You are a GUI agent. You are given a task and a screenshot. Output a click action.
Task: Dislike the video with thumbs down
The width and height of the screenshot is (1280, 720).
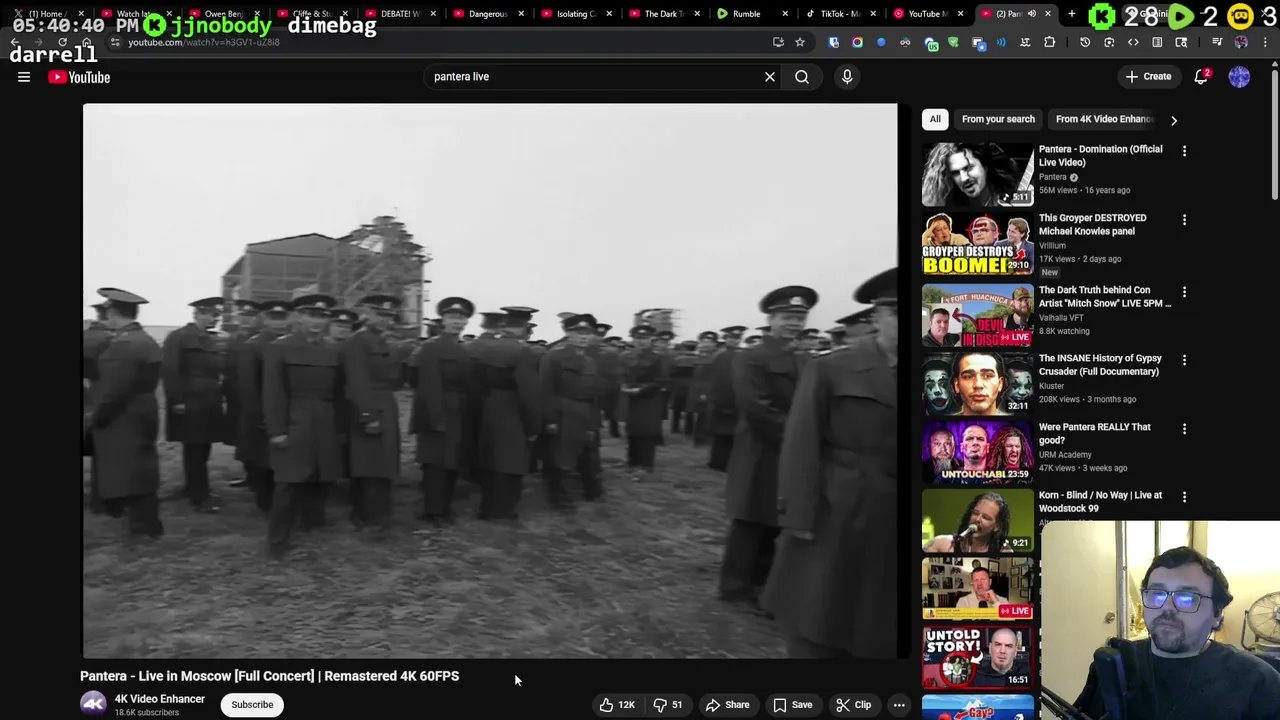(668, 705)
